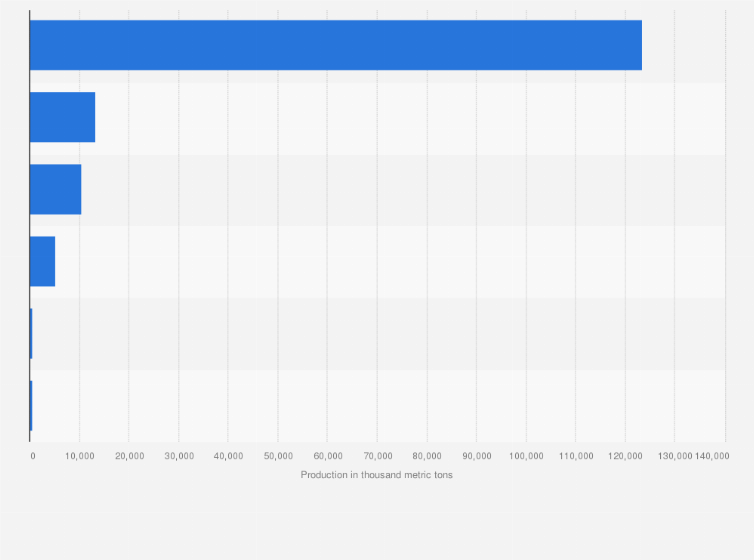Click the '70,000' axis label
Image resolution: width=754 pixels, height=560 pixels.
[377, 456]
